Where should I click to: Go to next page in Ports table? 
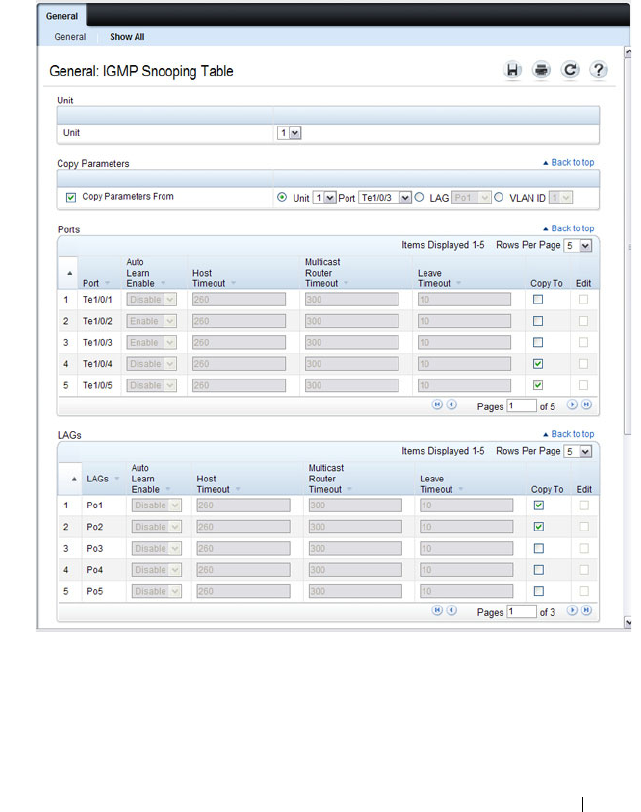[572, 405]
